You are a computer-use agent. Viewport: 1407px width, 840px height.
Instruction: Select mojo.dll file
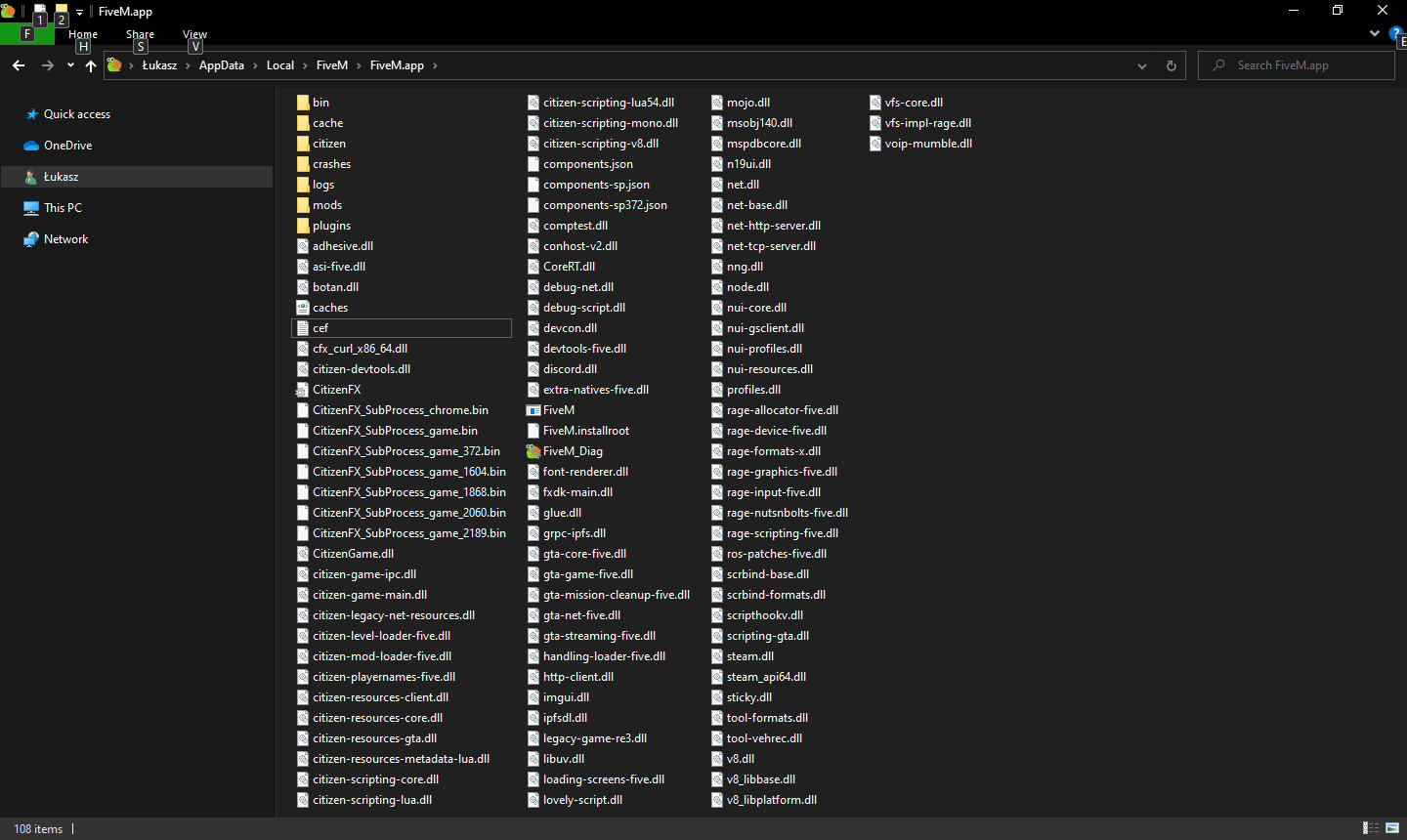coord(741,103)
